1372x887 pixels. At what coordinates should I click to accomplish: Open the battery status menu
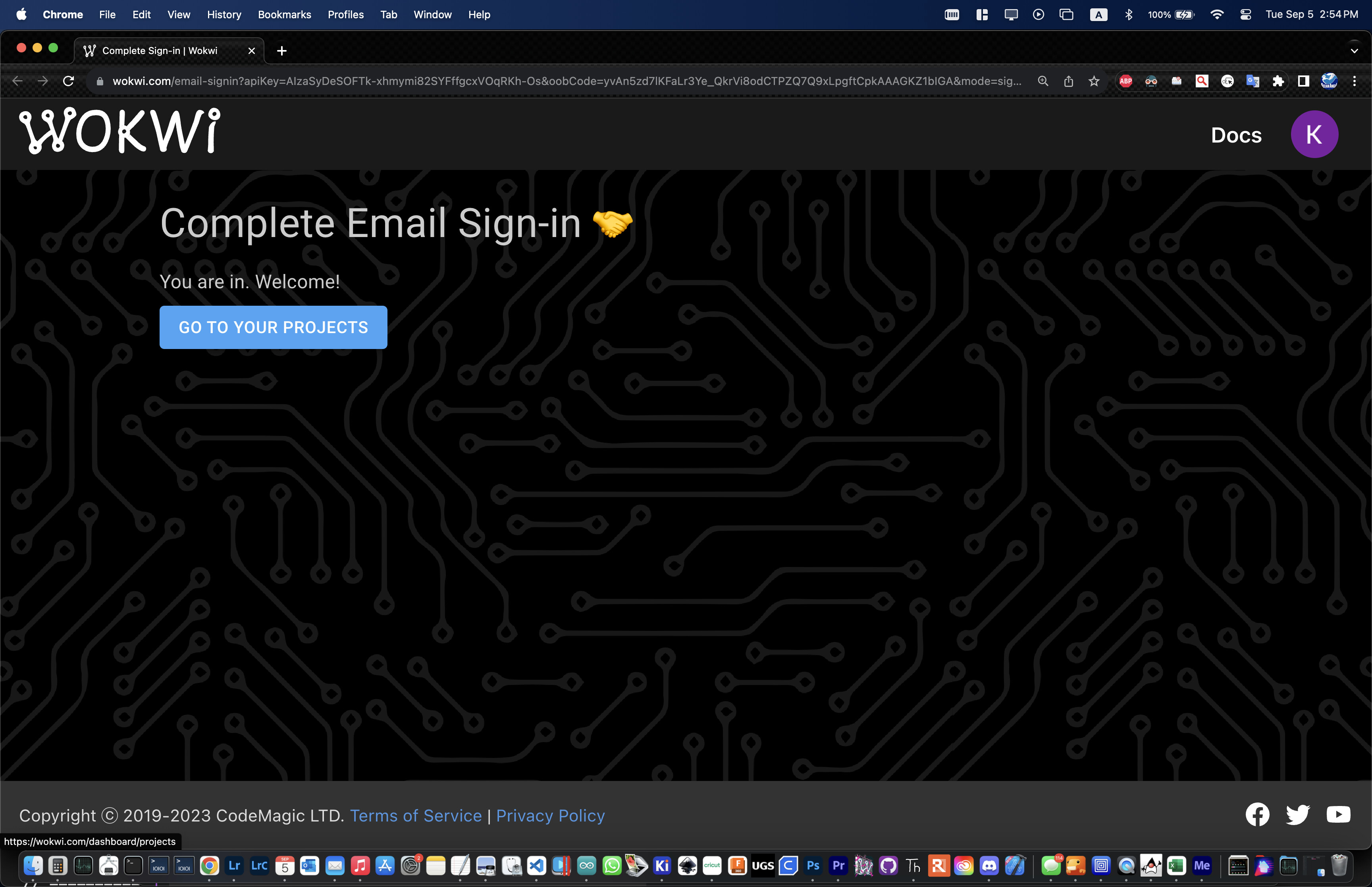tap(1170, 14)
